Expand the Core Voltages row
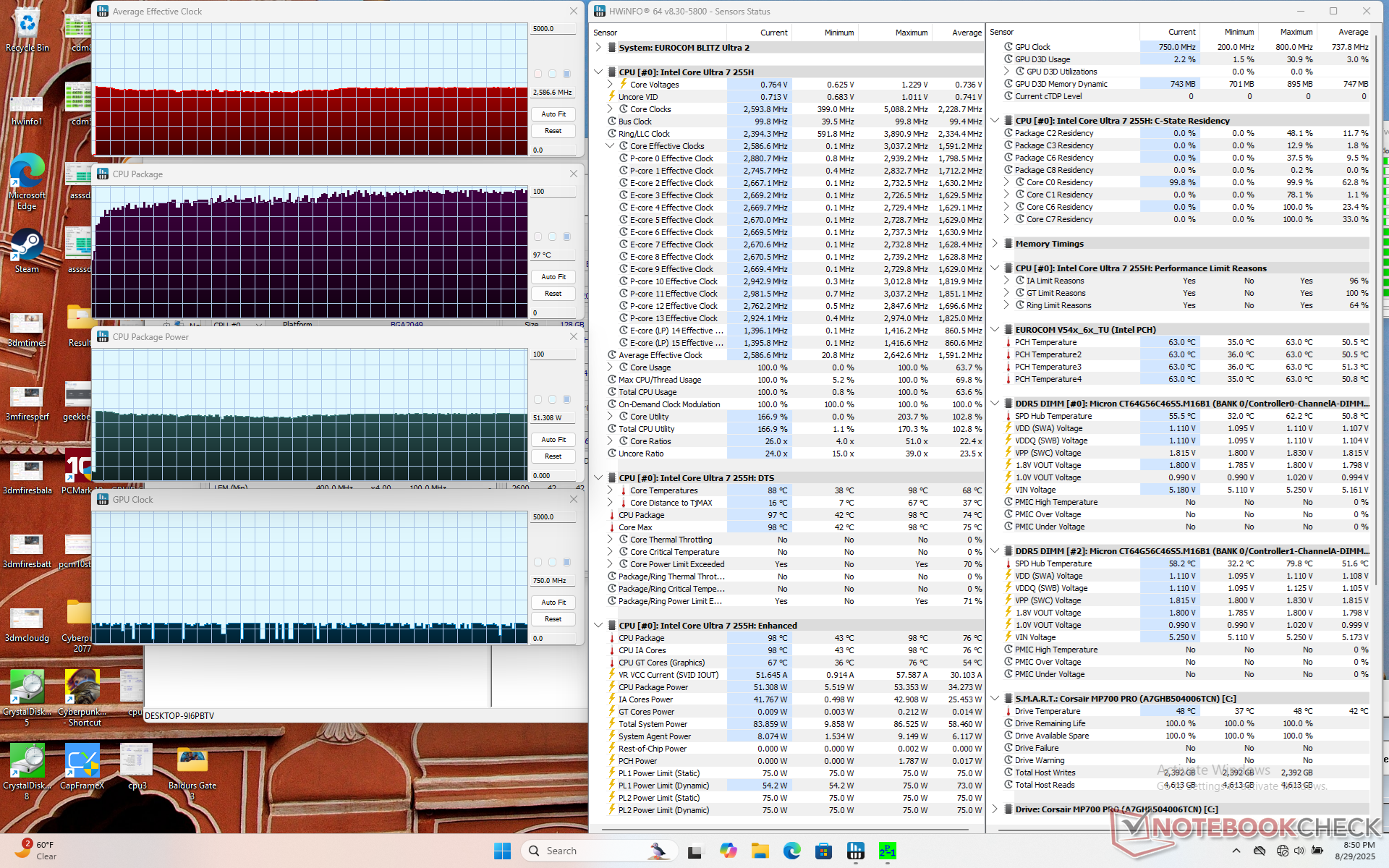The image size is (1389, 868). 610,85
